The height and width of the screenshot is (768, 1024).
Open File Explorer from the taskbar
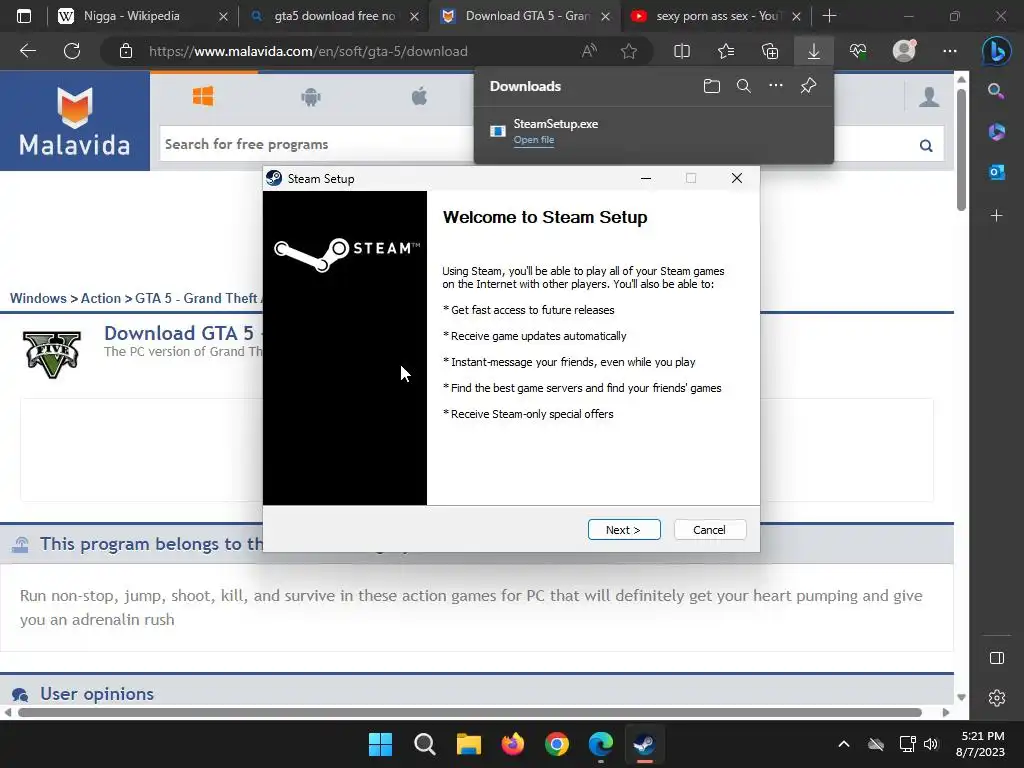point(468,744)
